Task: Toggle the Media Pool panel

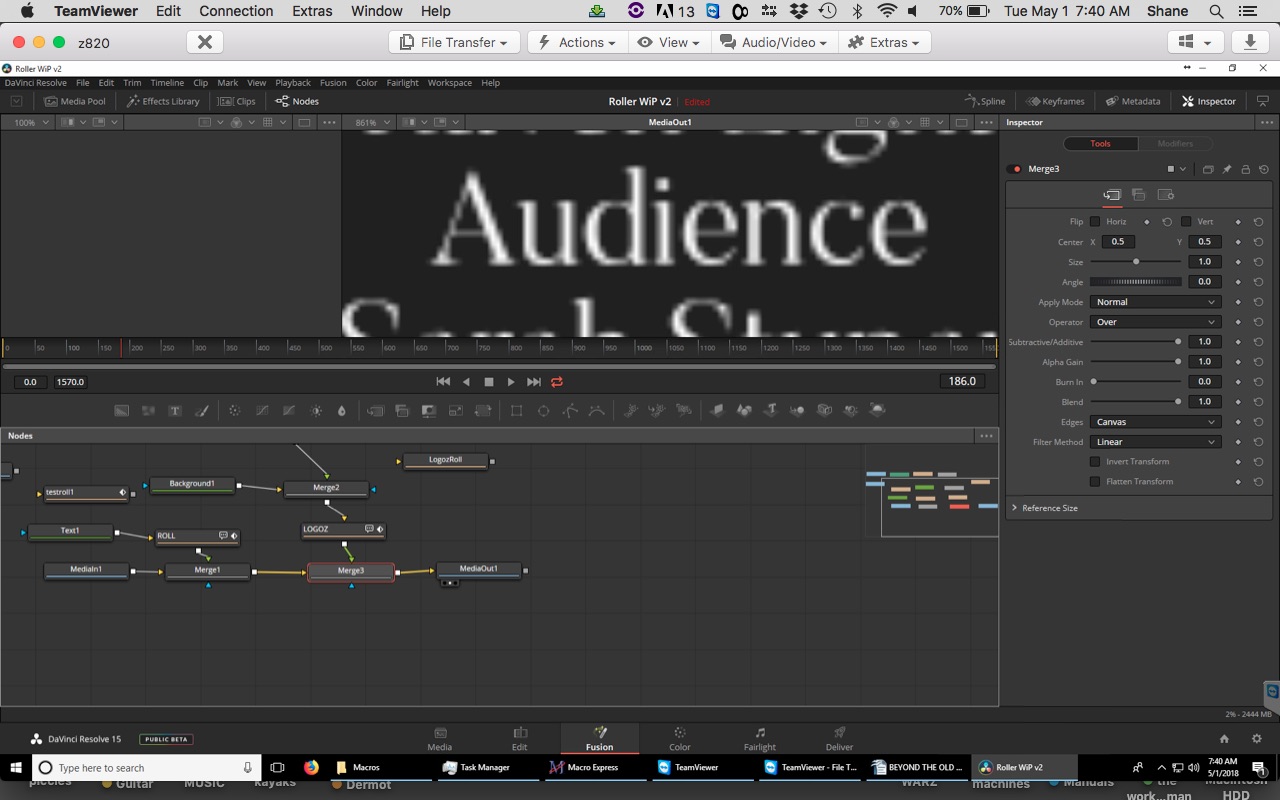Action: (75, 101)
